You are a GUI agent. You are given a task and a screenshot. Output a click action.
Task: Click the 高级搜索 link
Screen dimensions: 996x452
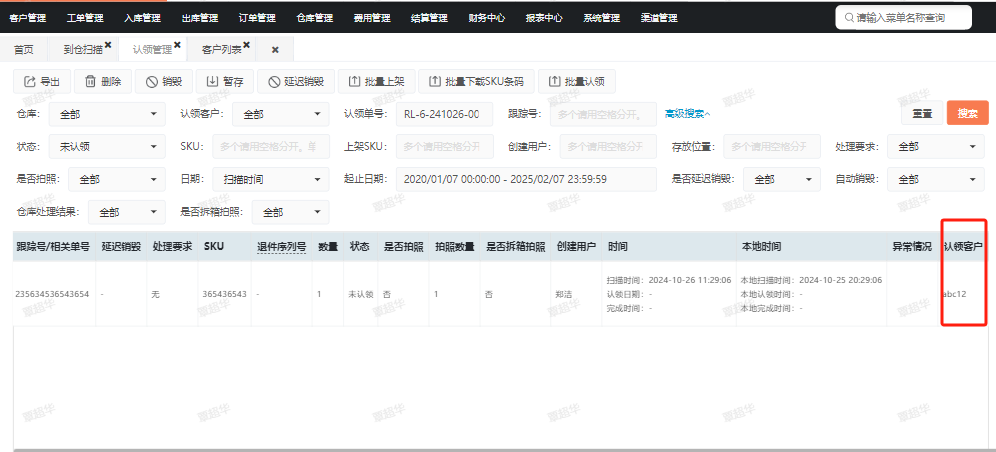pyautogui.click(x=687, y=114)
